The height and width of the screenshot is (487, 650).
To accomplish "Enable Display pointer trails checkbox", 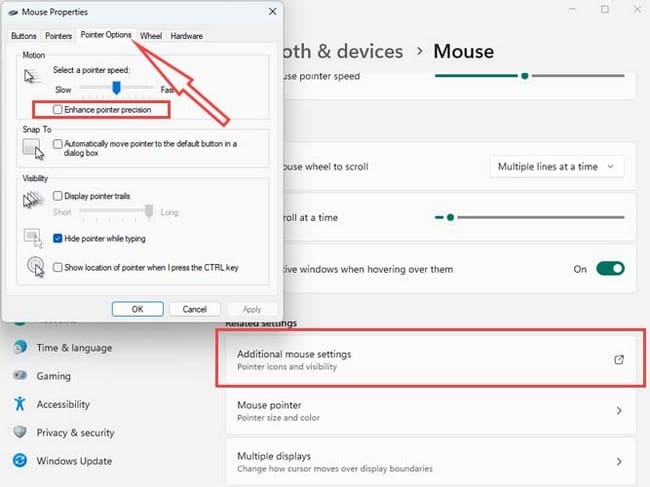I will click(58, 196).
